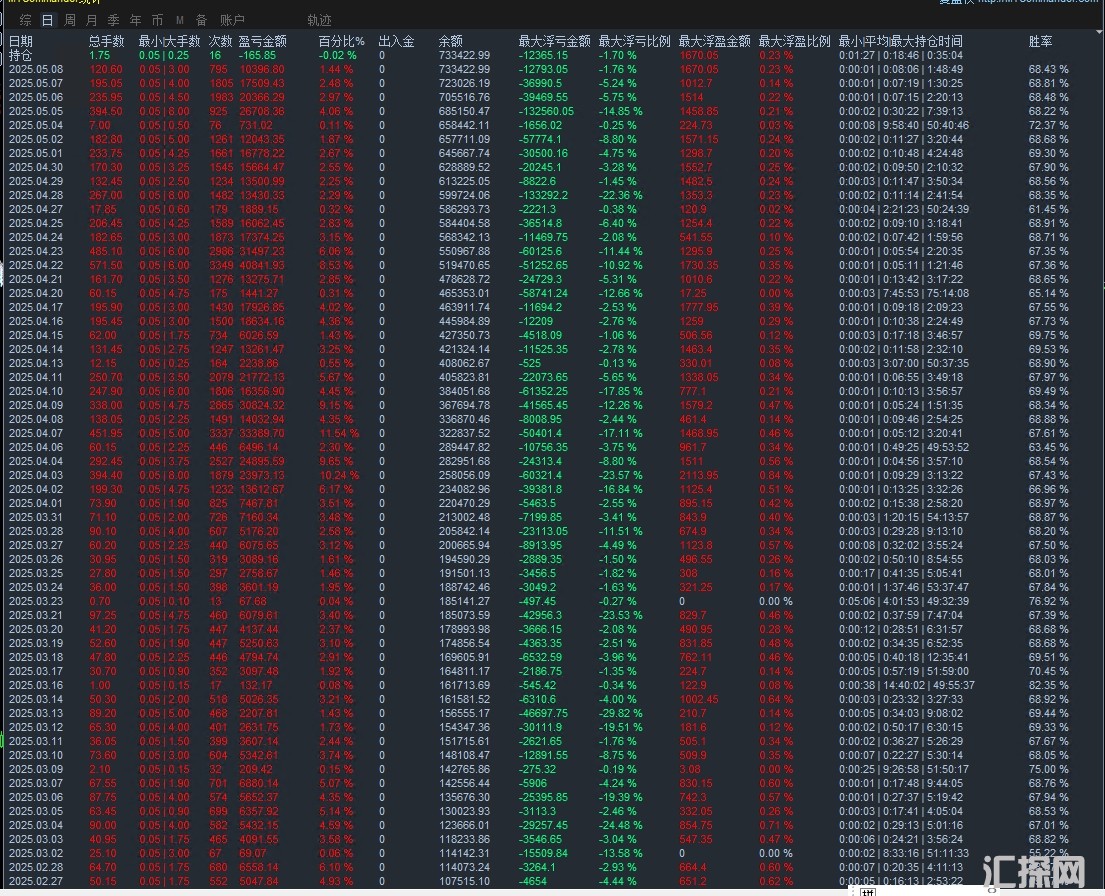1105x896 pixels.
Task: Click the 轨迹 track tab
Action: (319, 20)
